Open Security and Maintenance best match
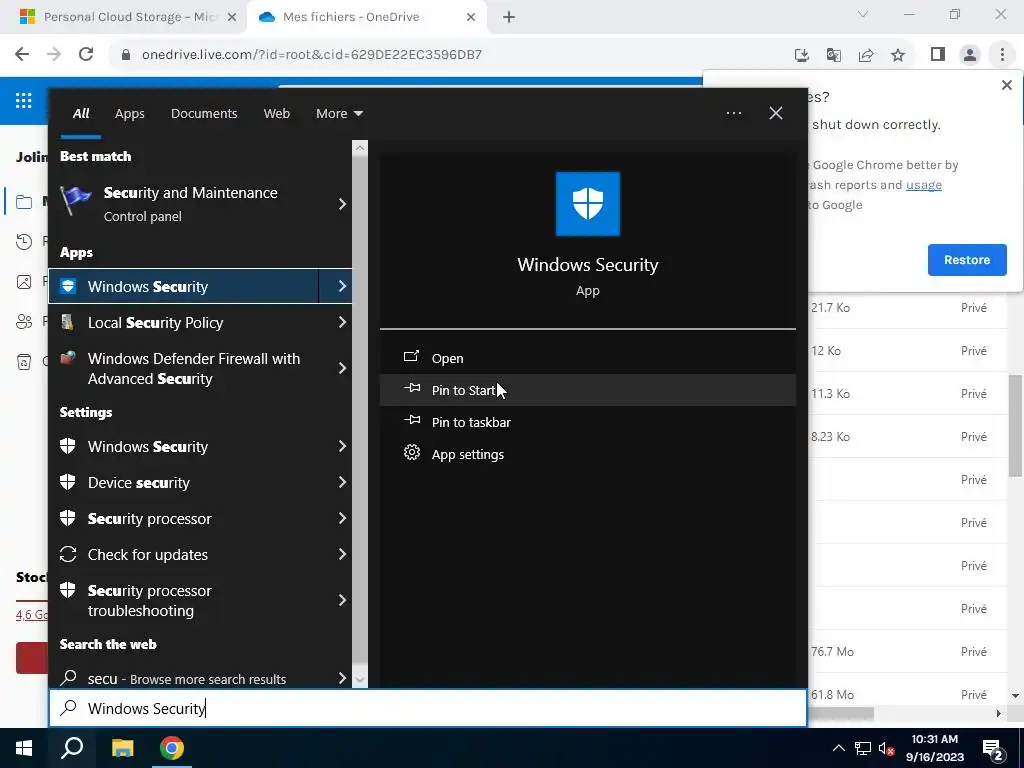Viewport: 1024px width, 768px height. click(x=200, y=204)
